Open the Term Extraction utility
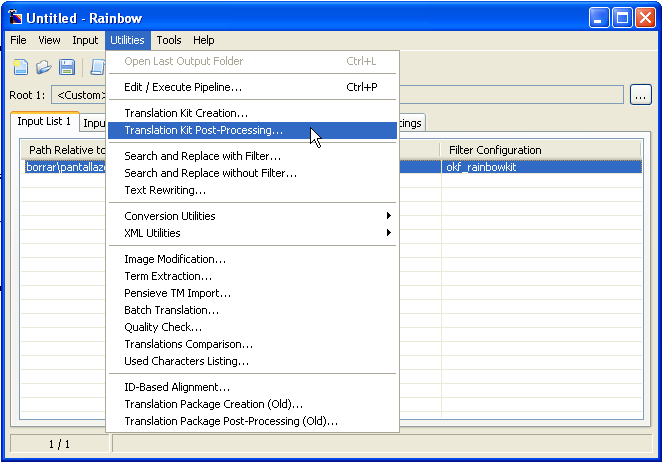The height and width of the screenshot is (462, 663). pyautogui.click(x=168, y=276)
